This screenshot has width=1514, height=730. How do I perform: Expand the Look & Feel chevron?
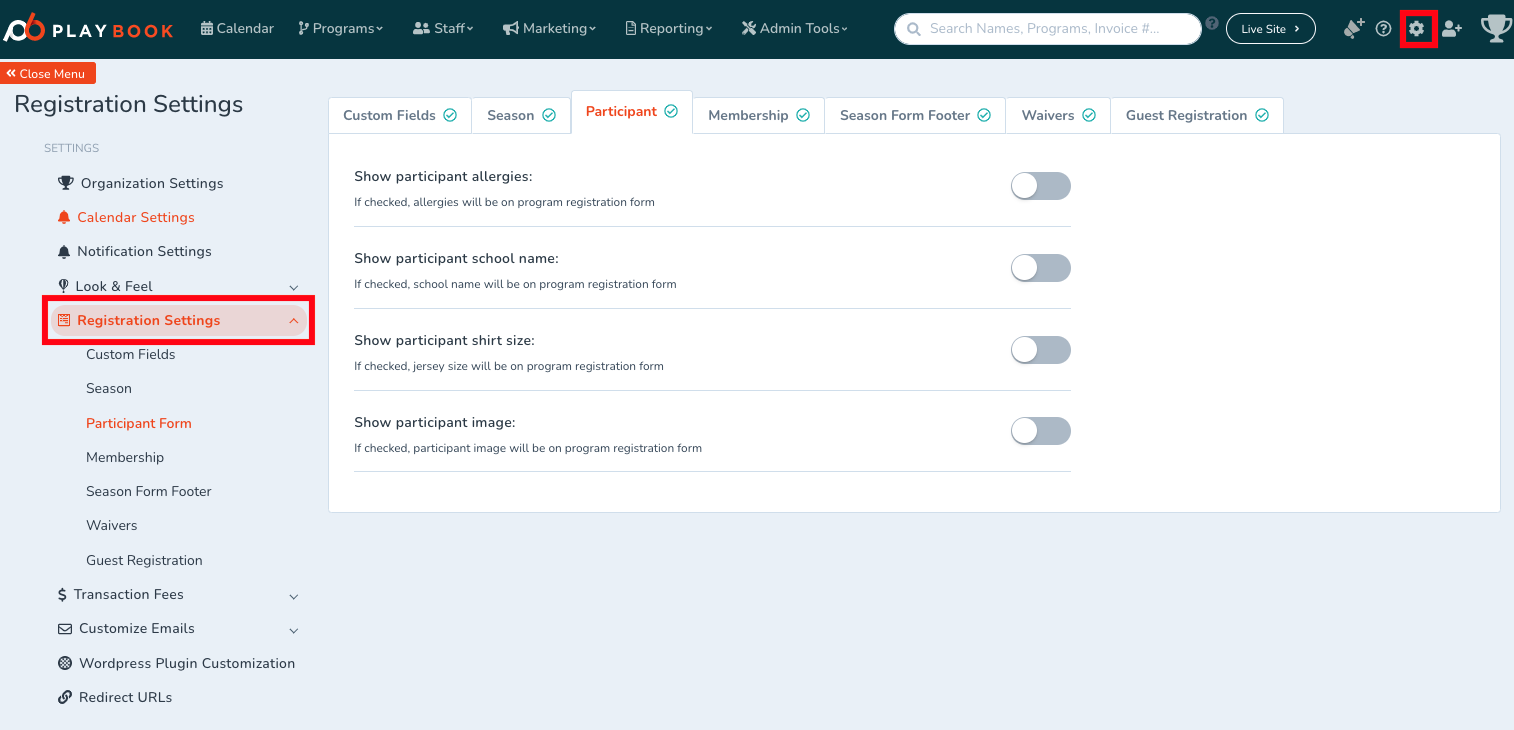tap(294, 287)
